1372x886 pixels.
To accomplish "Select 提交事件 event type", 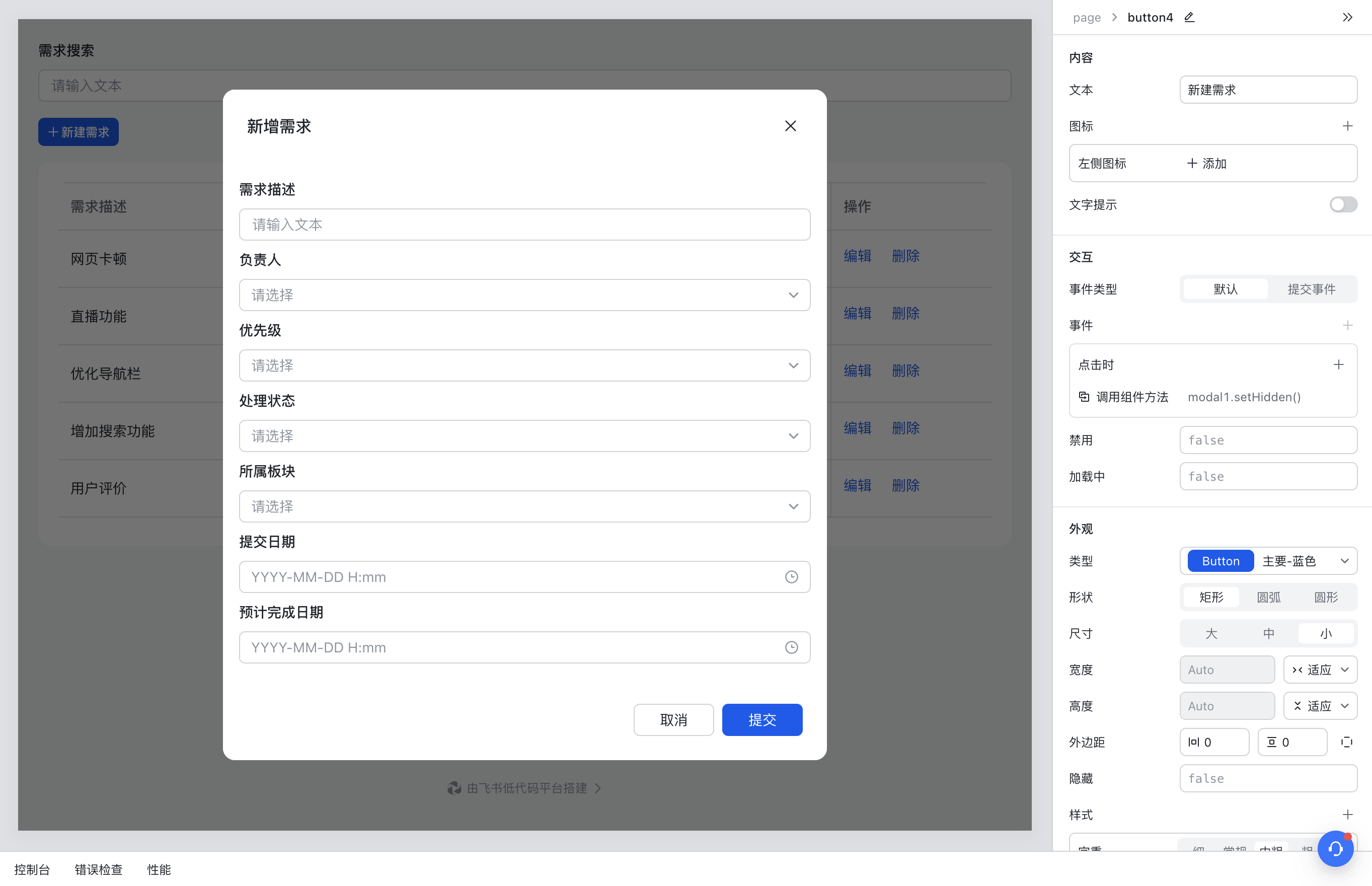I will tap(1311, 289).
